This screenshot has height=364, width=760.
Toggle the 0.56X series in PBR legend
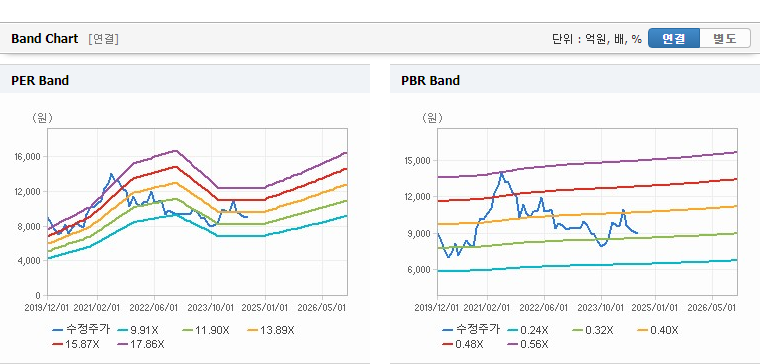527,344
